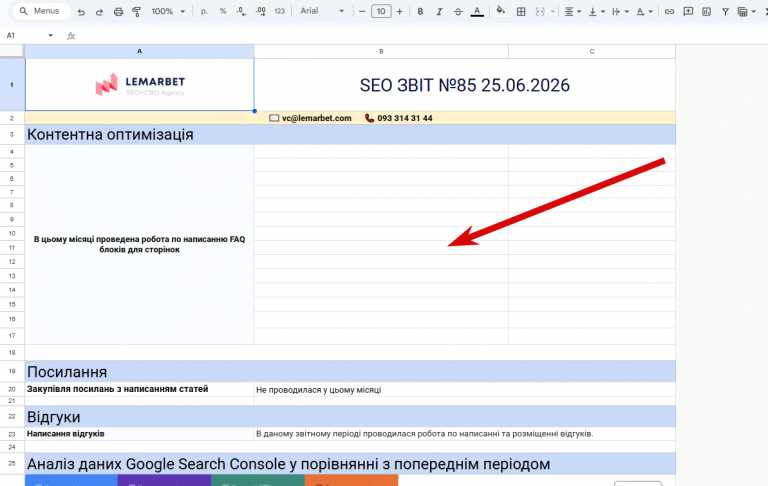Select 'Закупівля посилань з написанням статей' cell
Viewport: 768px width, 486px height.
pyautogui.click(x=140, y=389)
